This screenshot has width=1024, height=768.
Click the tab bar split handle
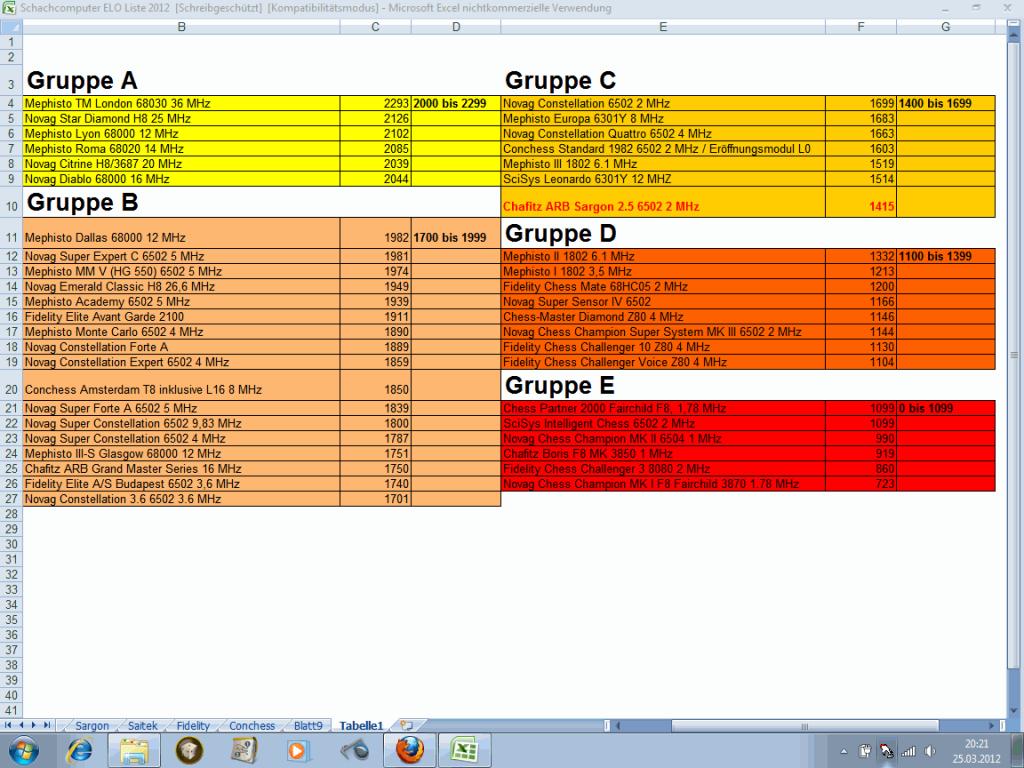(x=607, y=726)
